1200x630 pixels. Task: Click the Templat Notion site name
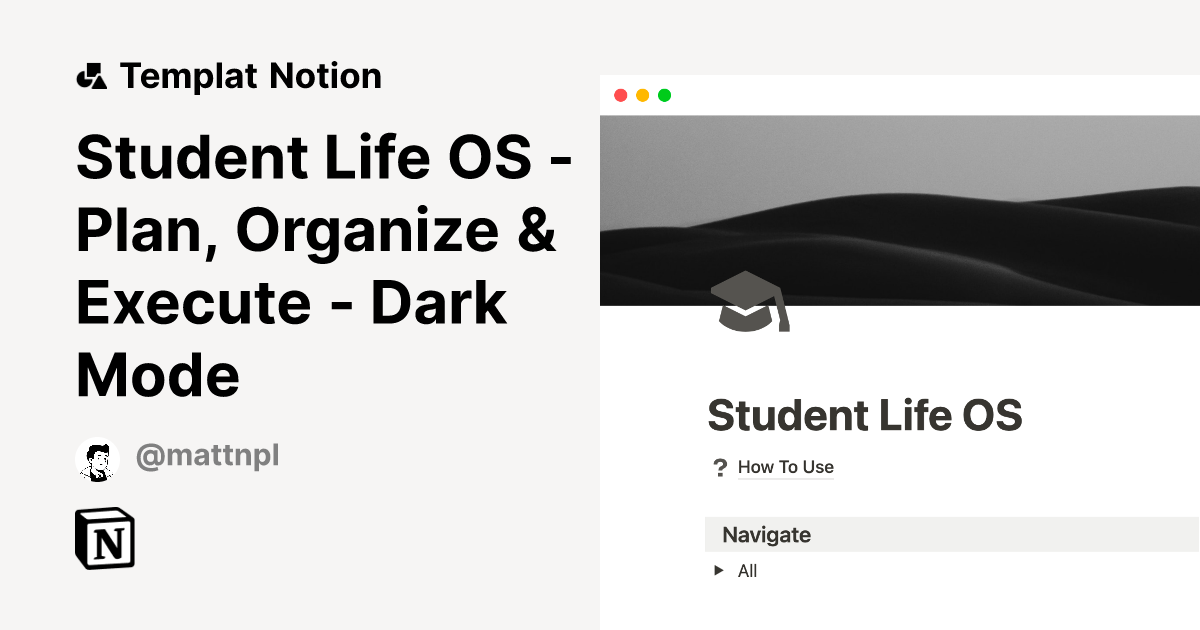[x=250, y=75]
